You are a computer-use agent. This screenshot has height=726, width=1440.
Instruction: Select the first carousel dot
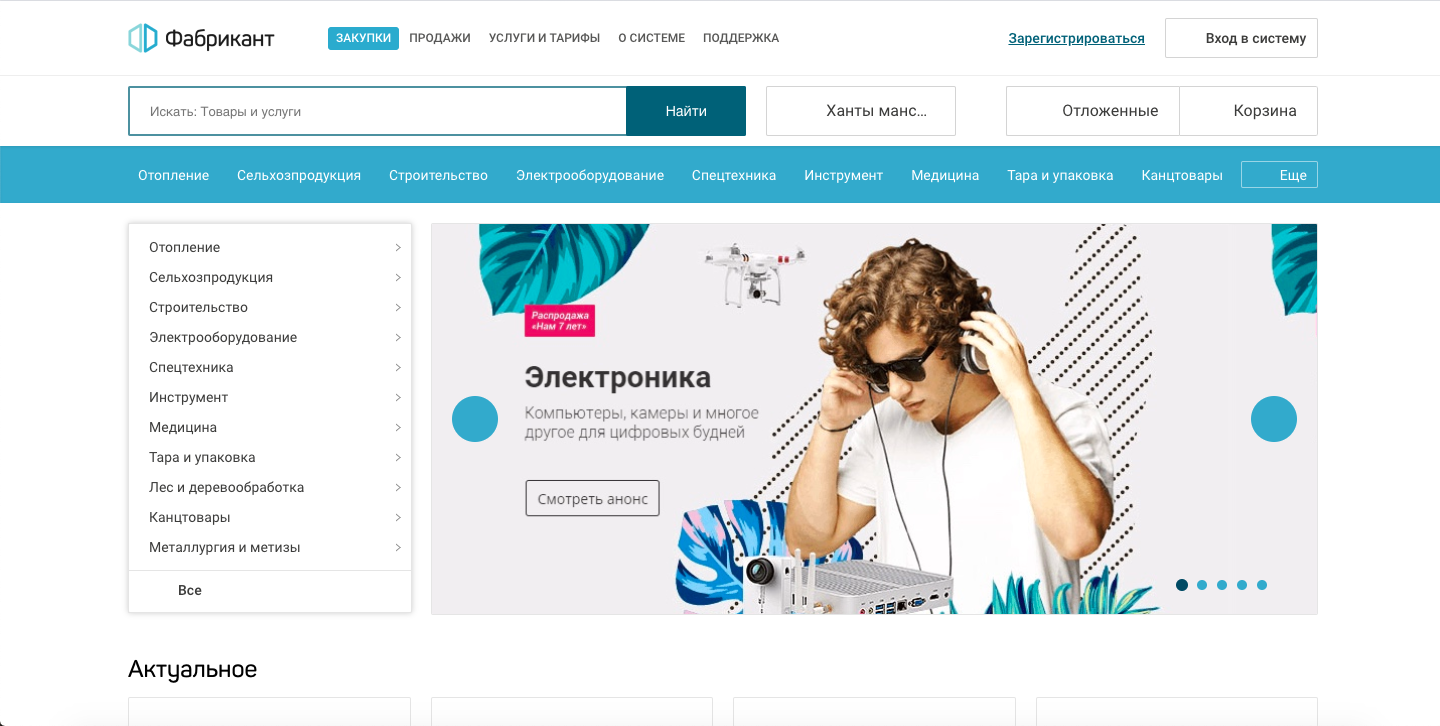point(1182,585)
